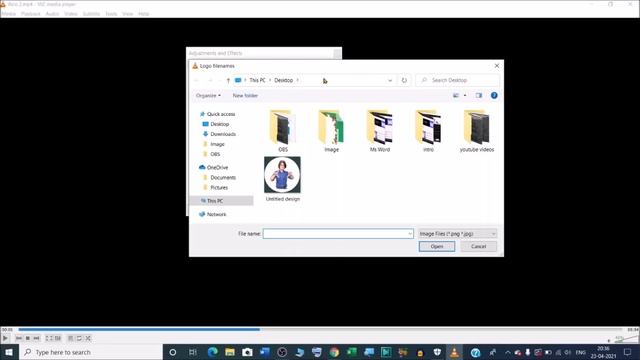Change view layout icon
This screenshot has width=640, height=360.
click(456, 96)
